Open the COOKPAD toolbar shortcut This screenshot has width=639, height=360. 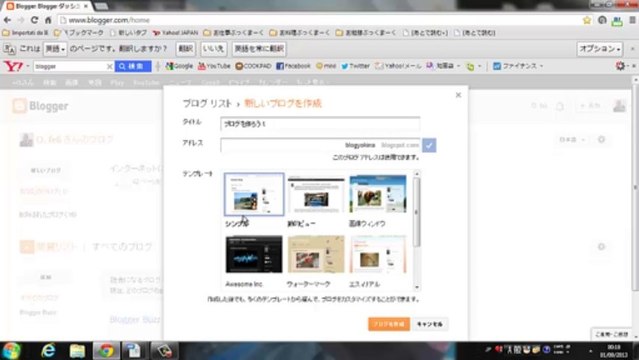pyautogui.click(x=253, y=66)
